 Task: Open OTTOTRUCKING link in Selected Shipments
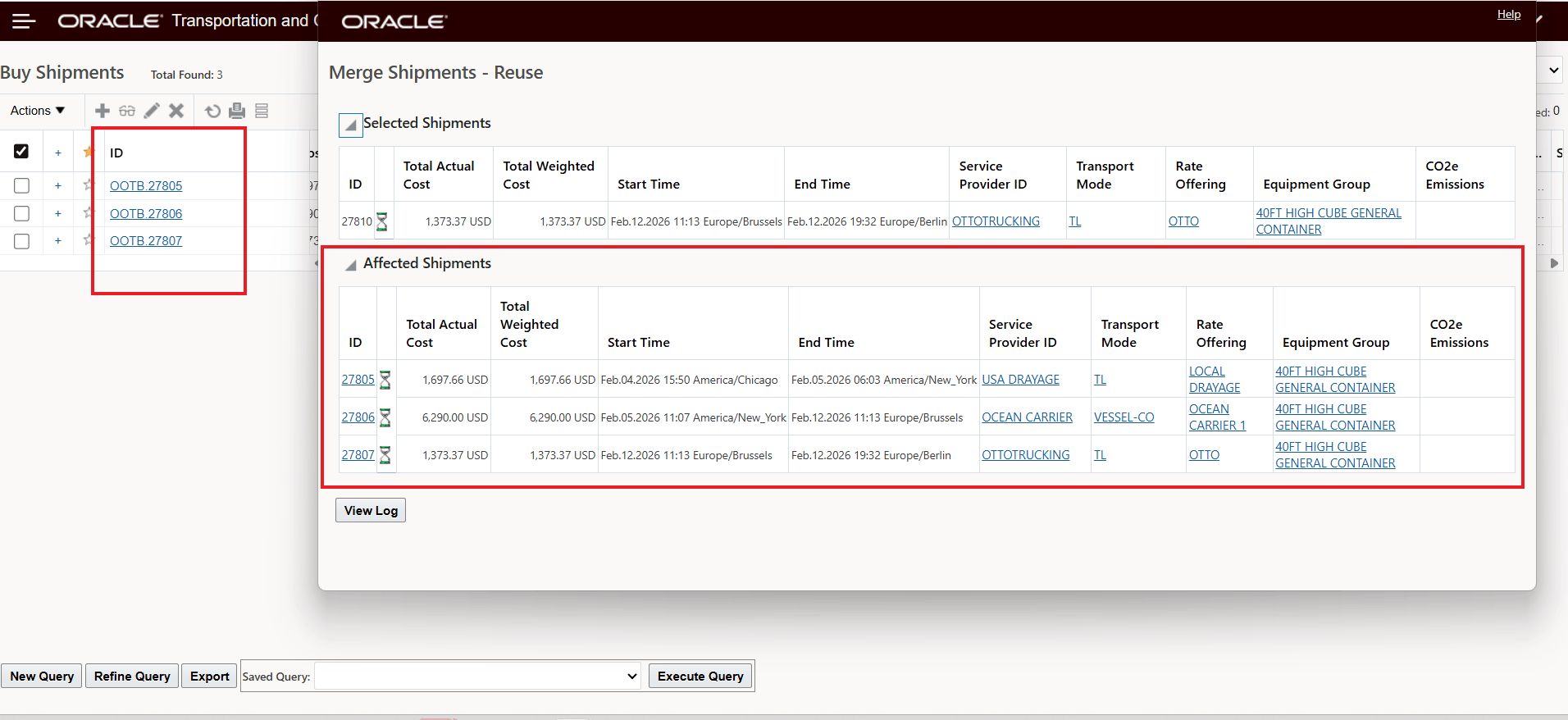tap(996, 221)
